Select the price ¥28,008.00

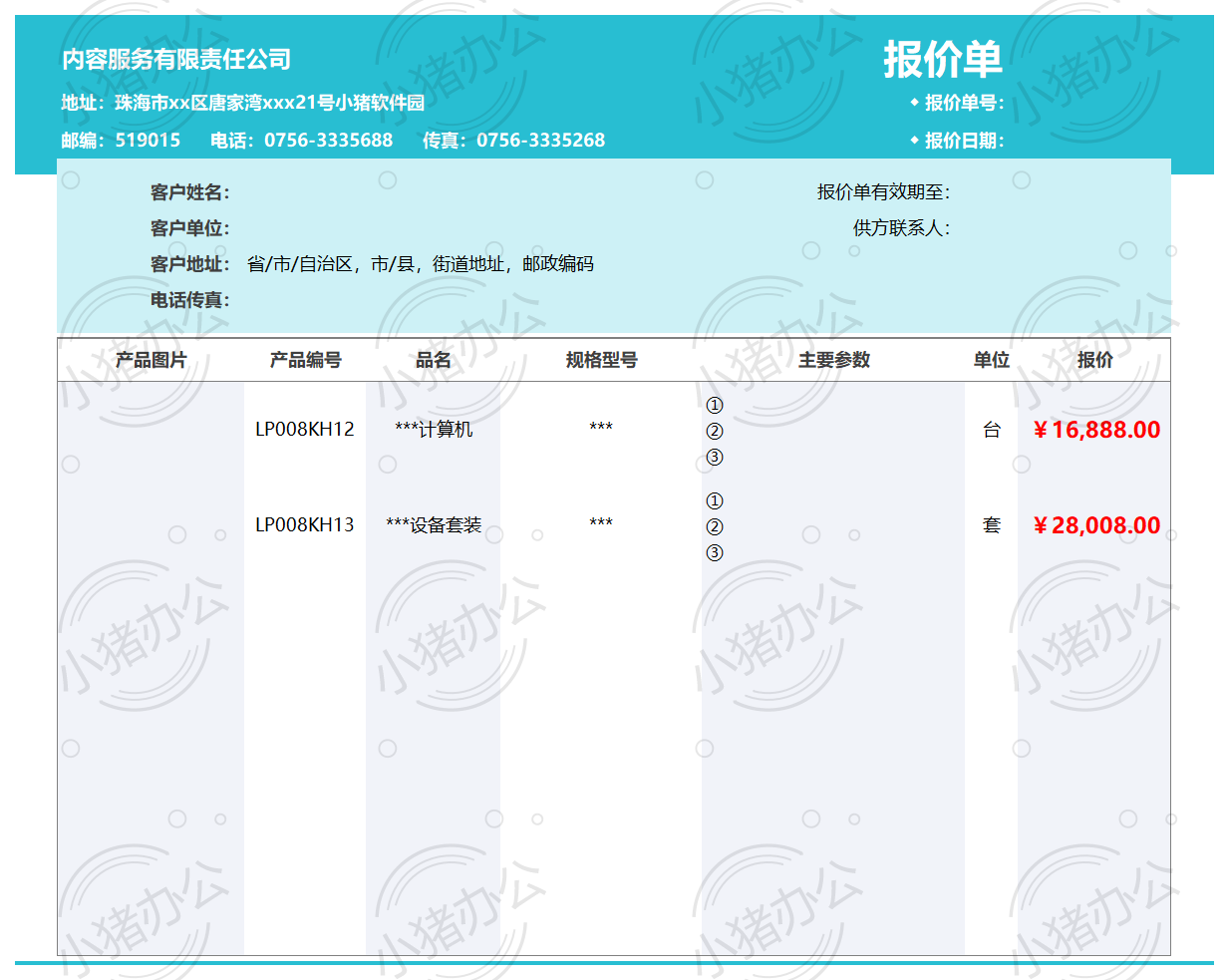click(1096, 525)
